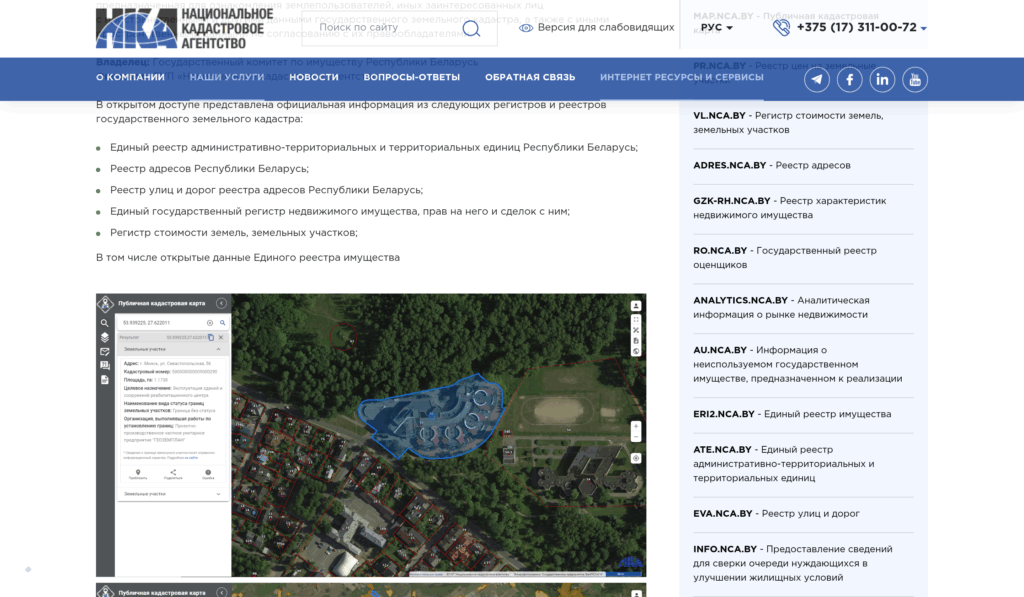Click the fullscreen icon on upper map

point(635,320)
